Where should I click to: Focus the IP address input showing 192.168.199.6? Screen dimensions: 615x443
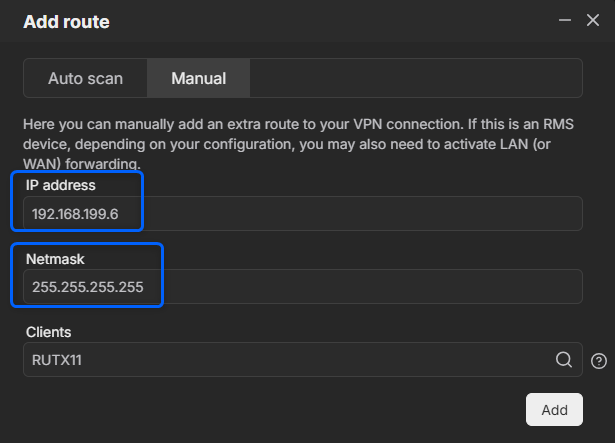[x=303, y=213]
